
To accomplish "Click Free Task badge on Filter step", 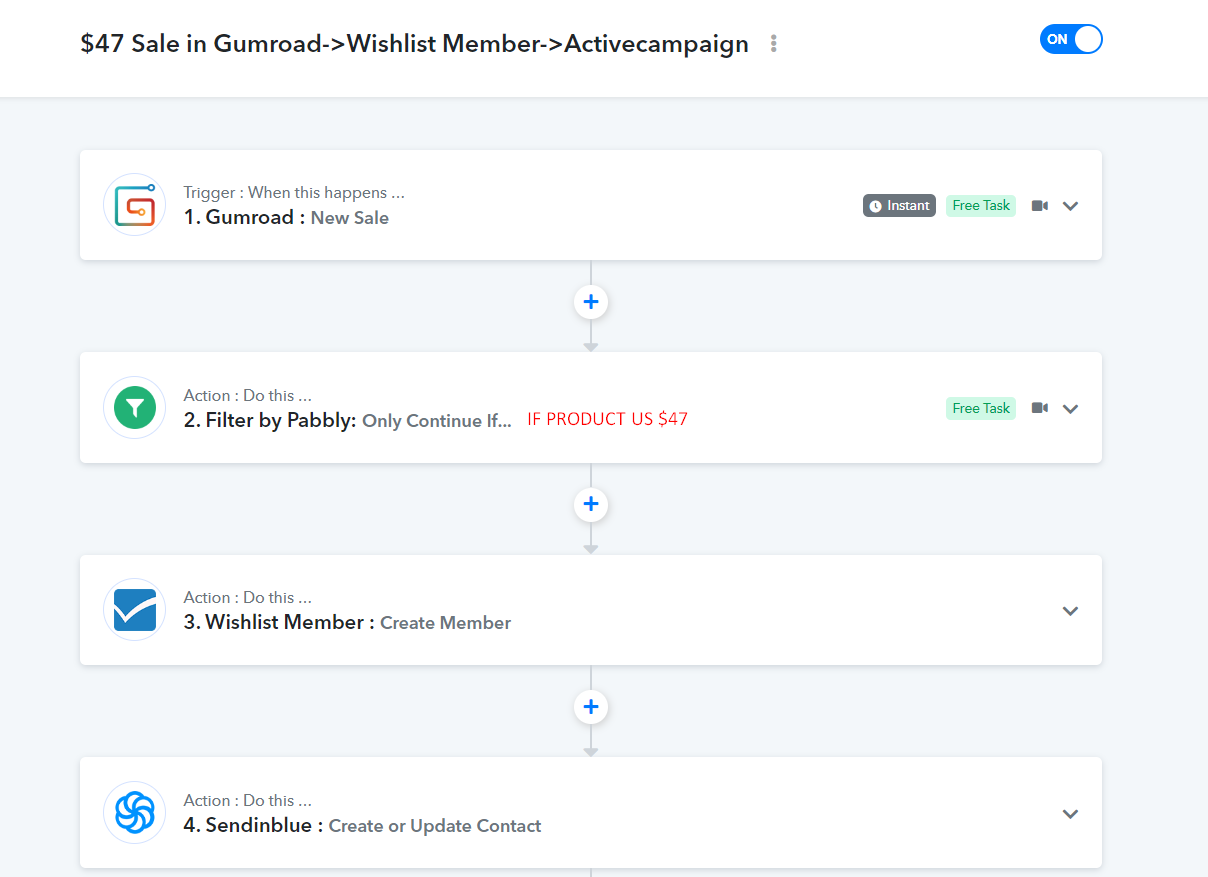I will [x=981, y=408].
